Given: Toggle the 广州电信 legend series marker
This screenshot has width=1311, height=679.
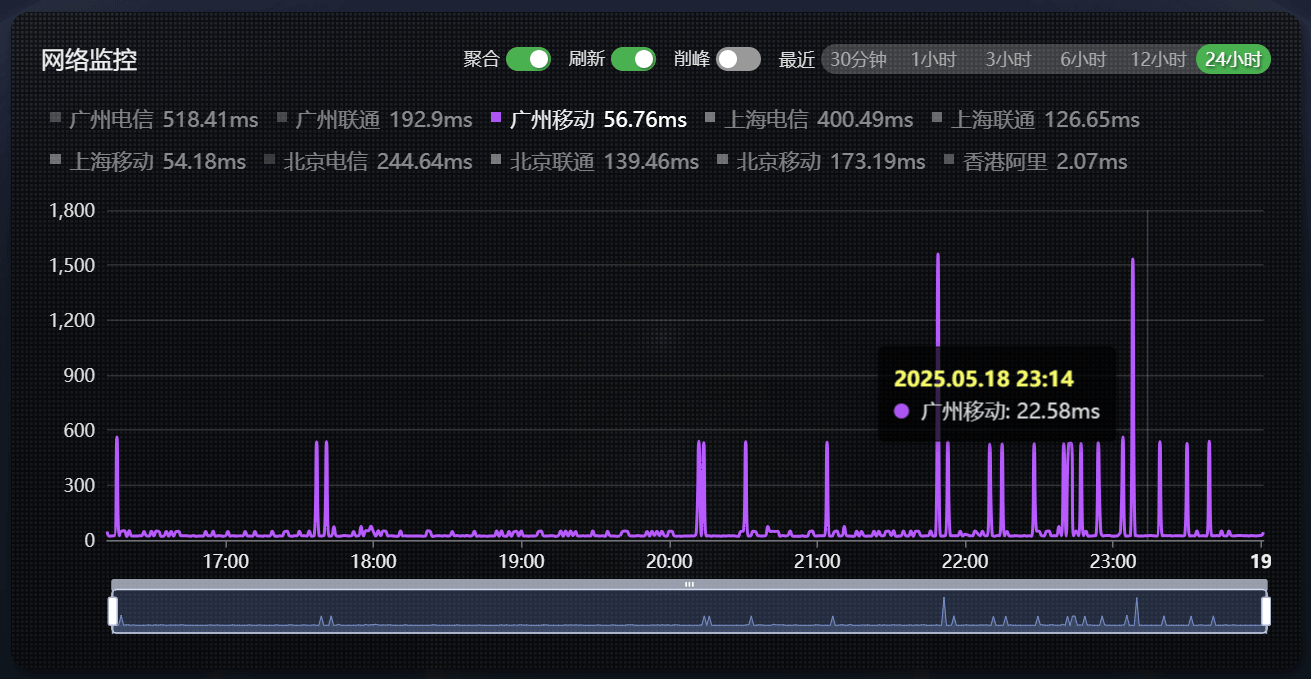Looking at the screenshot, I should coord(56,119).
